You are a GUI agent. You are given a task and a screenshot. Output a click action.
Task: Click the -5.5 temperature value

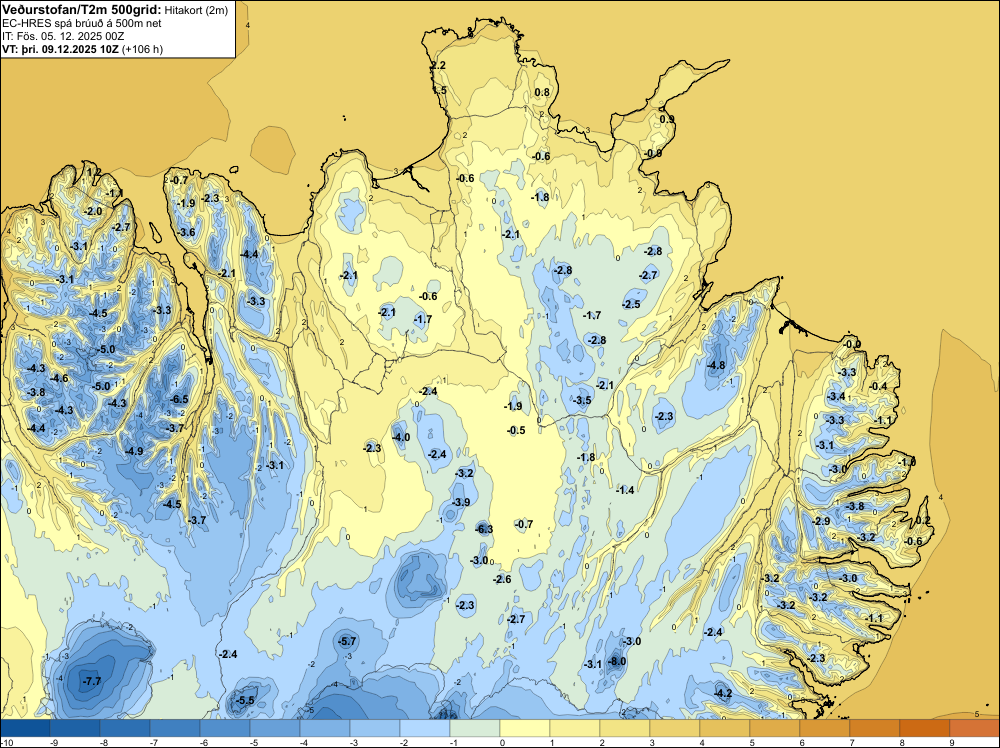[245, 700]
